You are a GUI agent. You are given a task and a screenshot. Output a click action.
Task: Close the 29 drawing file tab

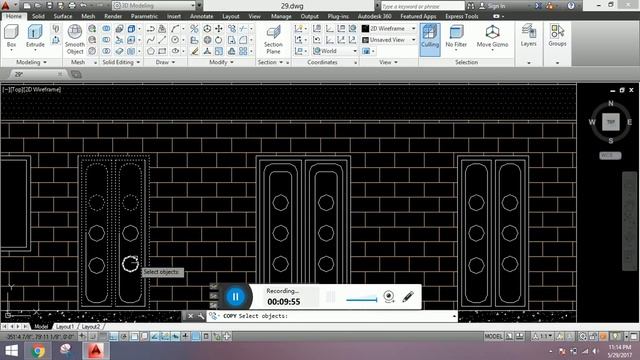[x=60, y=74]
